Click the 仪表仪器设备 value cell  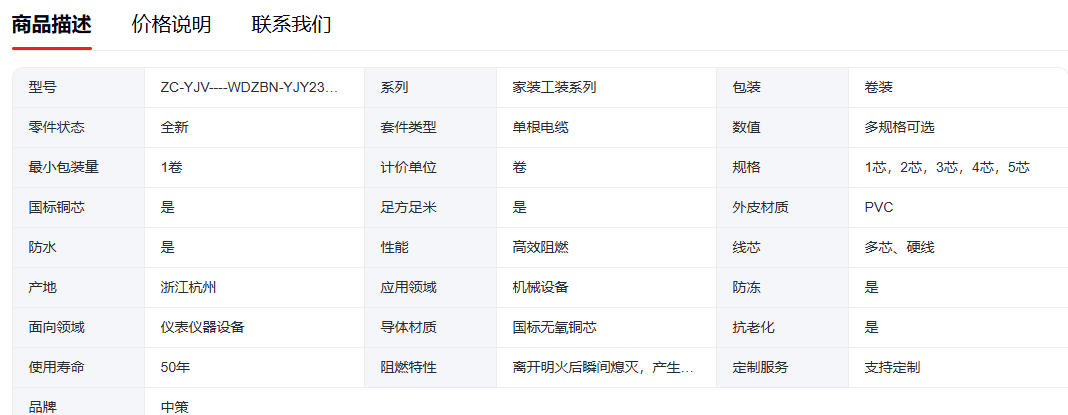click(x=202, y=327)
